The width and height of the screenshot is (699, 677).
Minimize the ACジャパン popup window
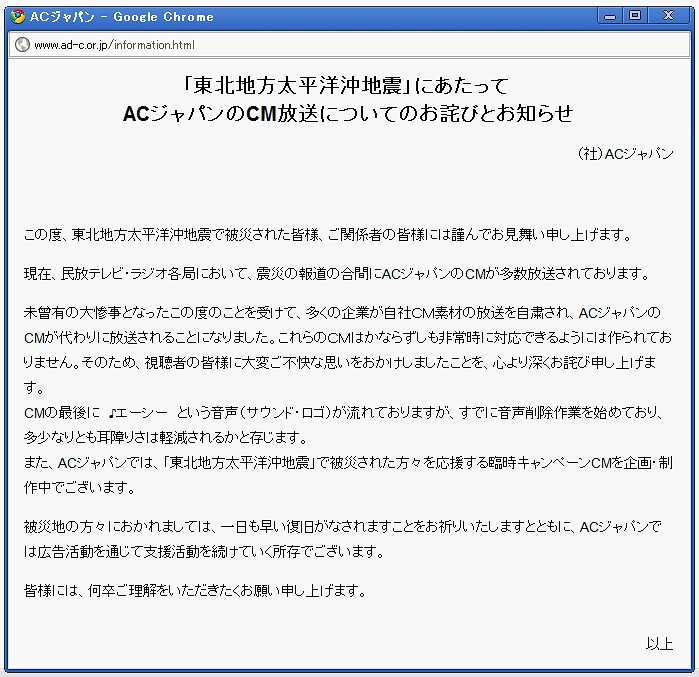(x=609, y=16)
